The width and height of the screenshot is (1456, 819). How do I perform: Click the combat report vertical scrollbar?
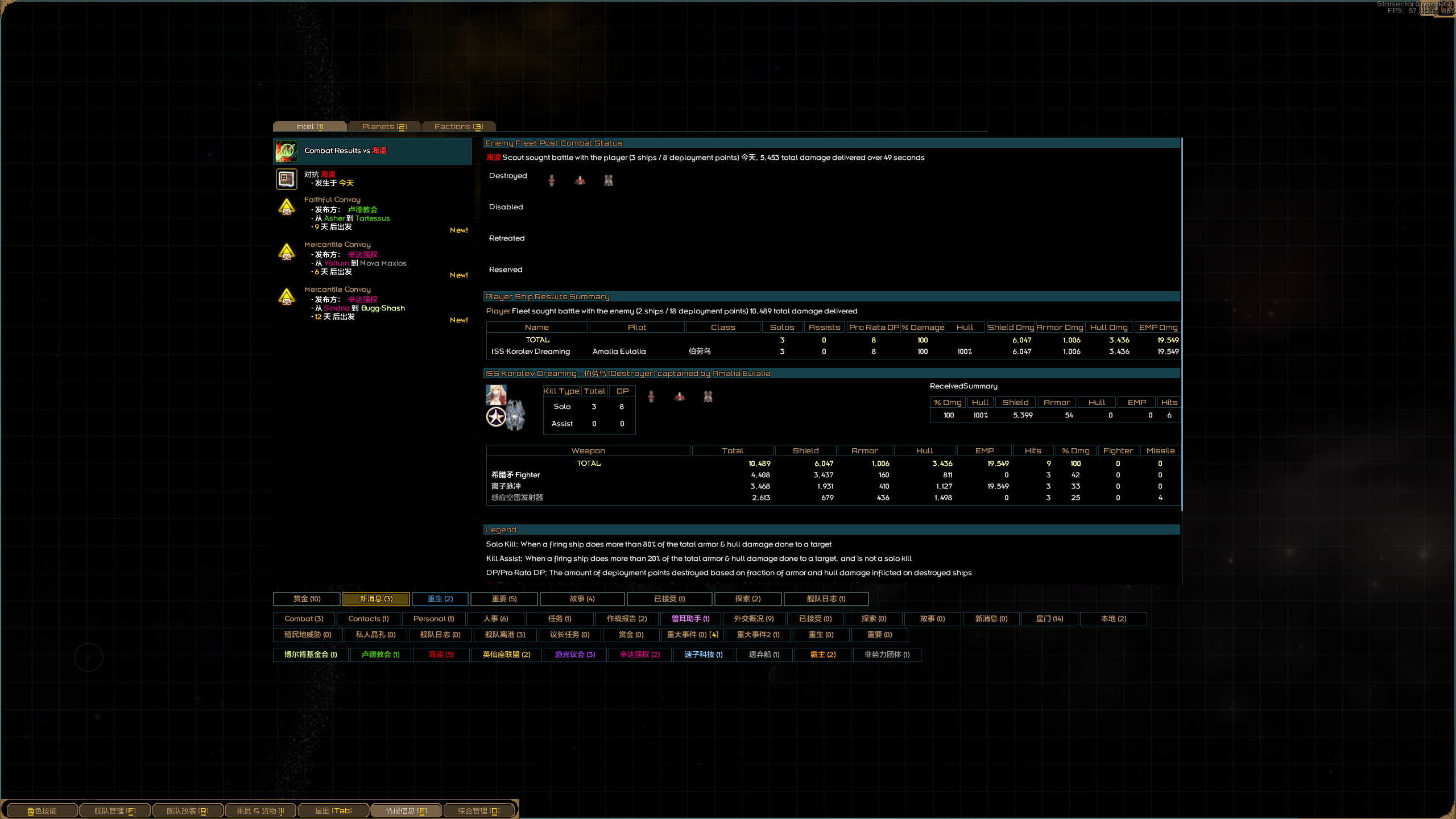click(x=1181, y=324)
